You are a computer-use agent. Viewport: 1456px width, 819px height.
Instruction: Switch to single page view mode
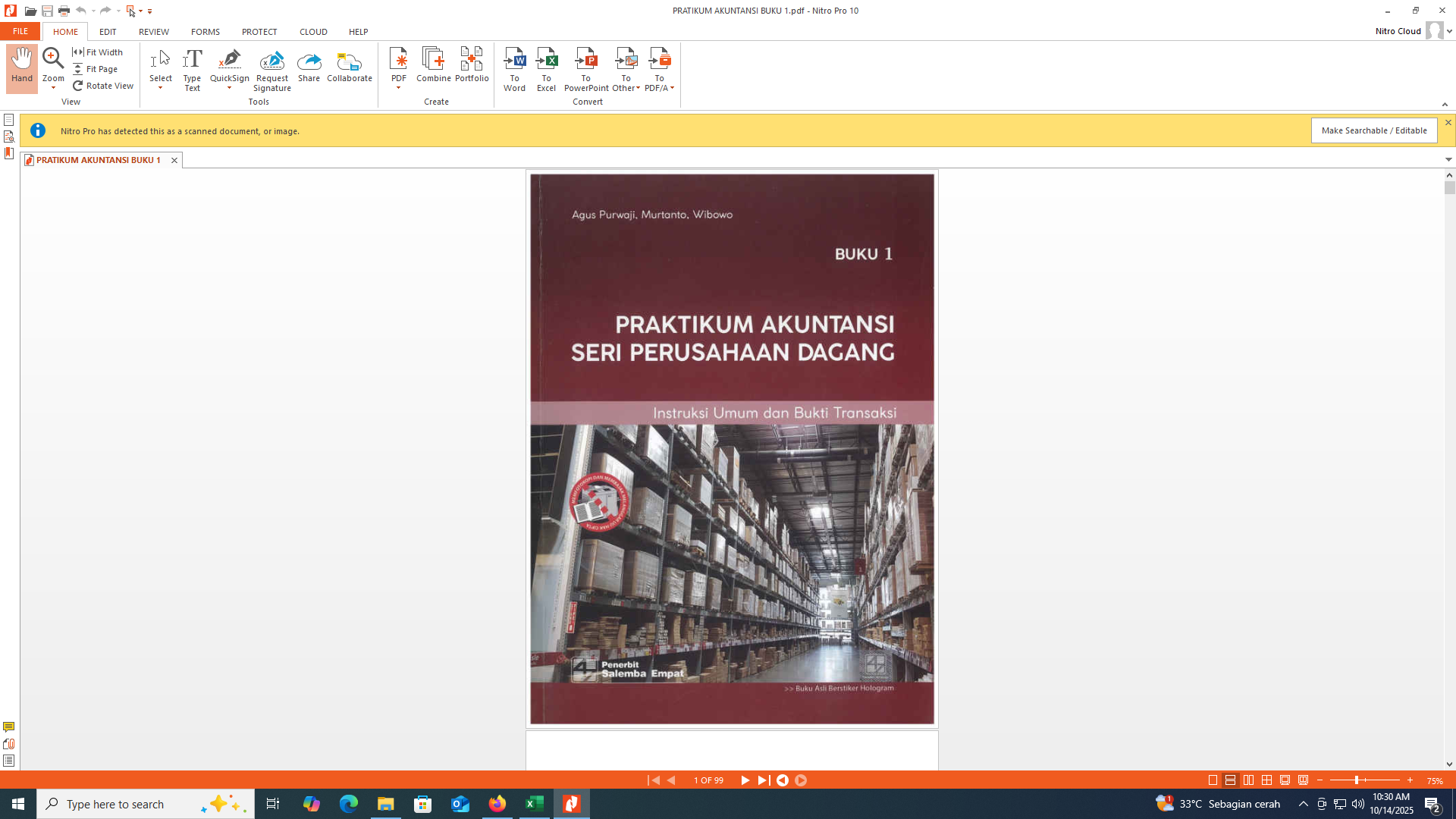point(1213,780)
